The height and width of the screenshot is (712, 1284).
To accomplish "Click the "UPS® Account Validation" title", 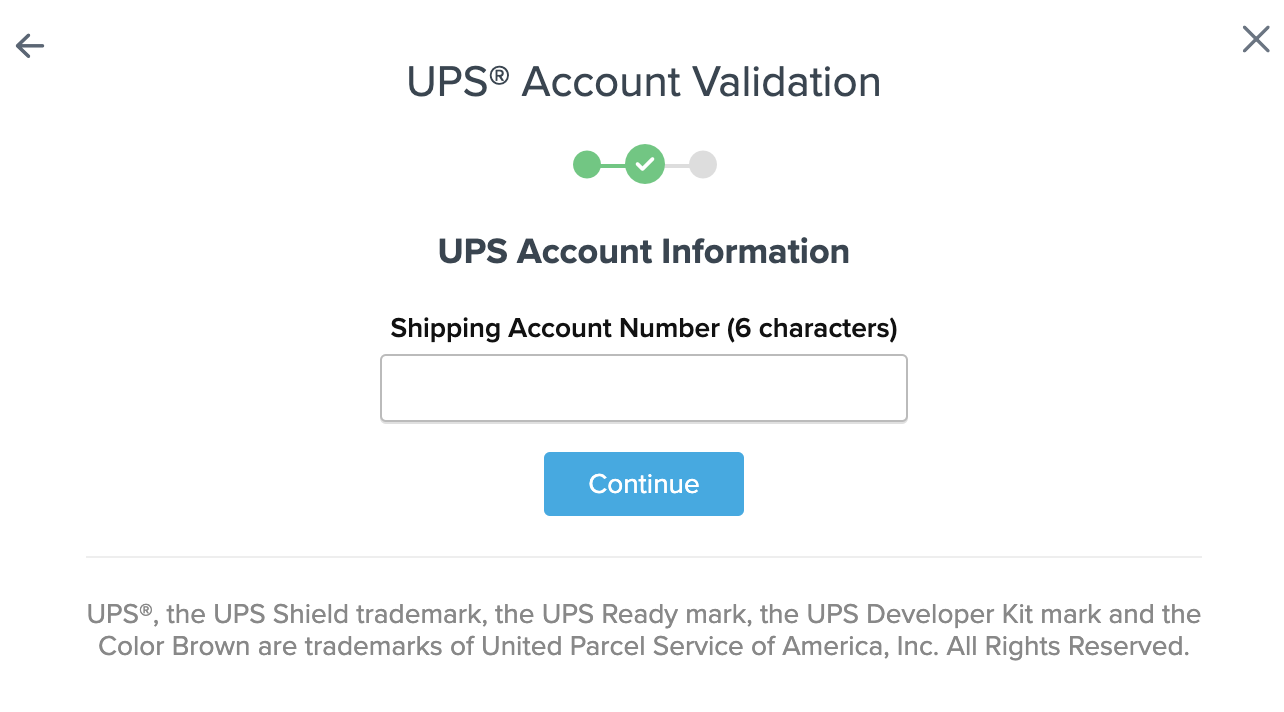I will [643, 82].
